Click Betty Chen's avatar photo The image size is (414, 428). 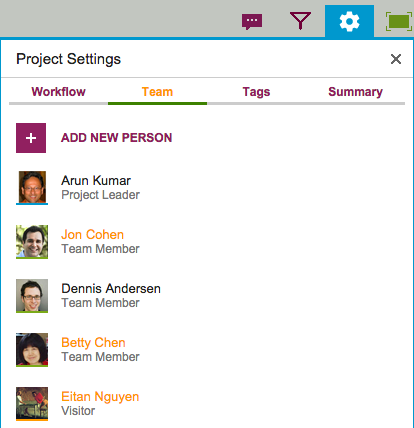[x=32, y=350]
